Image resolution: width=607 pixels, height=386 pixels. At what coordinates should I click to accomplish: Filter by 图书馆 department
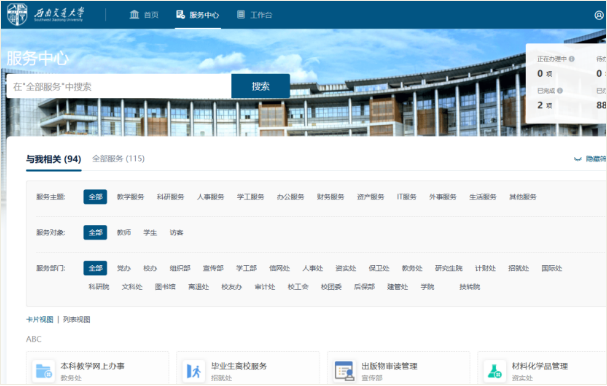[x=165, y=287]
